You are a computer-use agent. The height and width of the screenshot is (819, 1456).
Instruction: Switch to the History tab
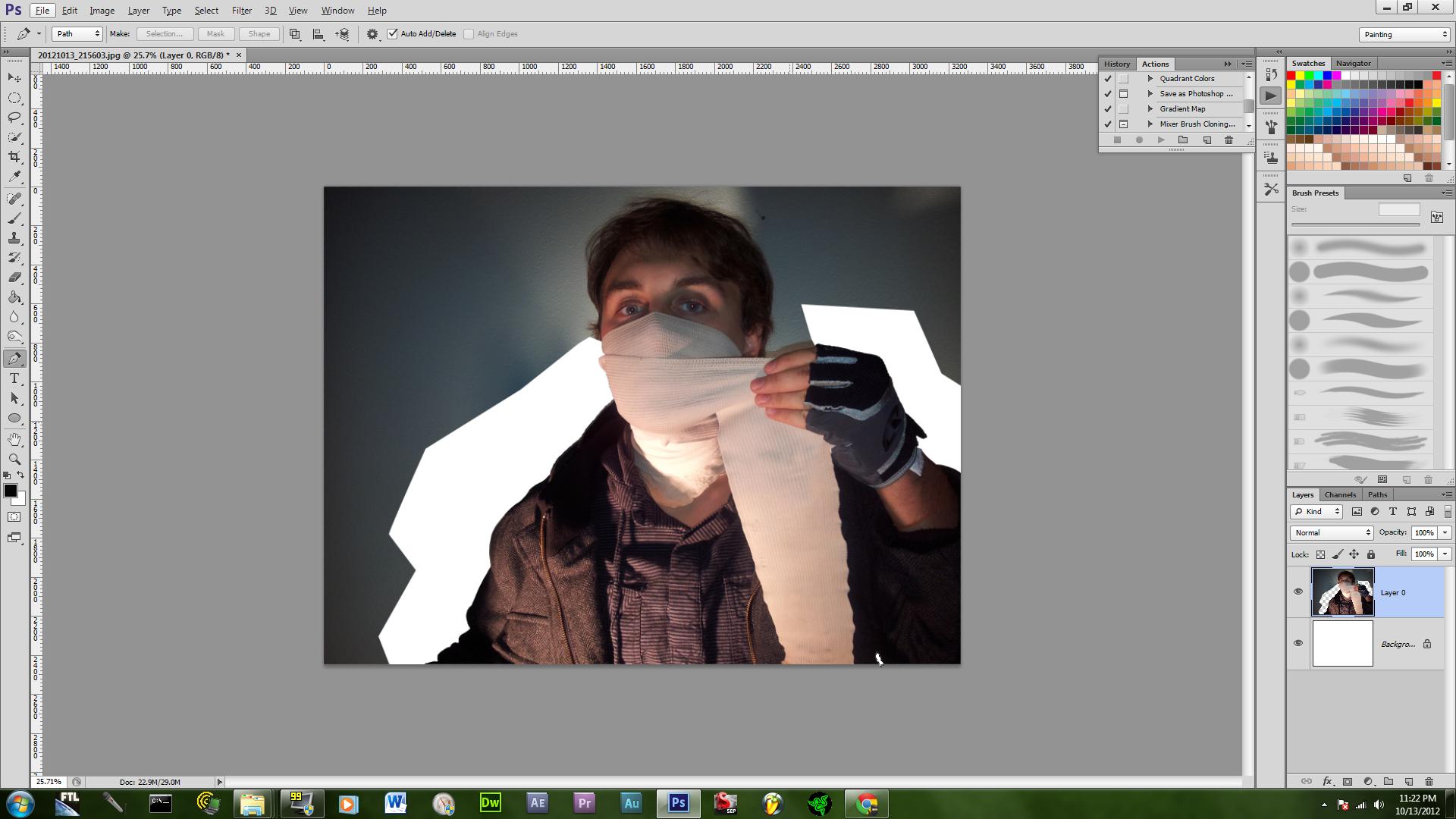pyautogui.click(x=1116, y=64)
